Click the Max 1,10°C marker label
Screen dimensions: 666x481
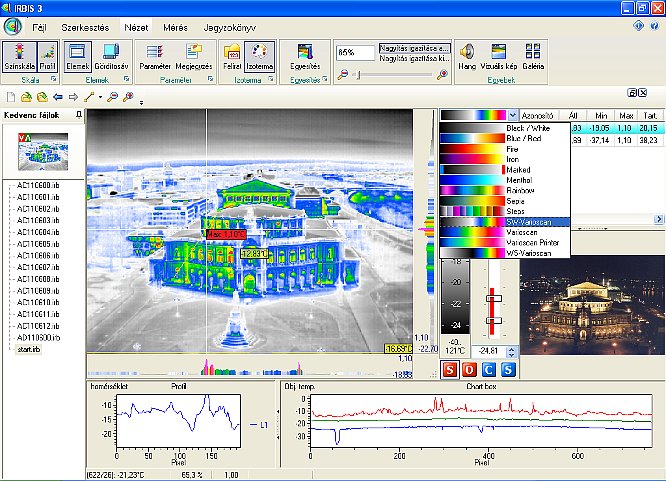(226, 234)
